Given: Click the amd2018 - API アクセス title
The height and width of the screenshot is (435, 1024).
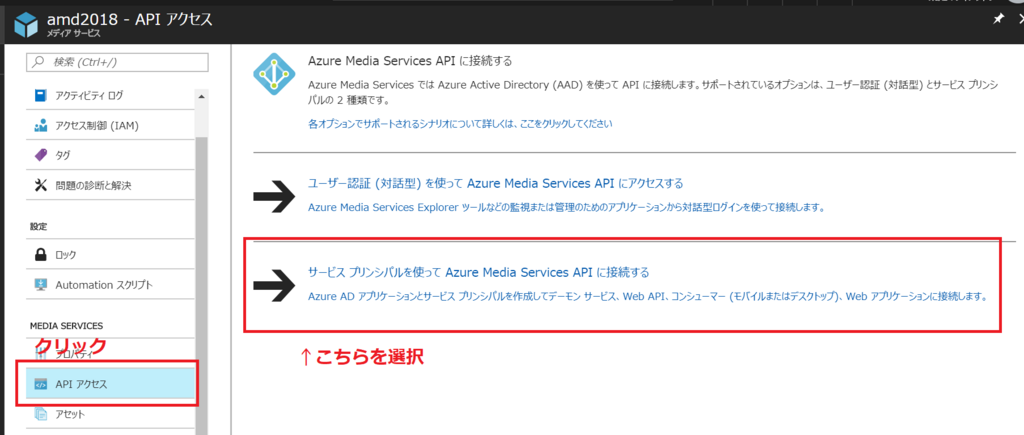Looking at the screenshot, I should coord(130,20).
